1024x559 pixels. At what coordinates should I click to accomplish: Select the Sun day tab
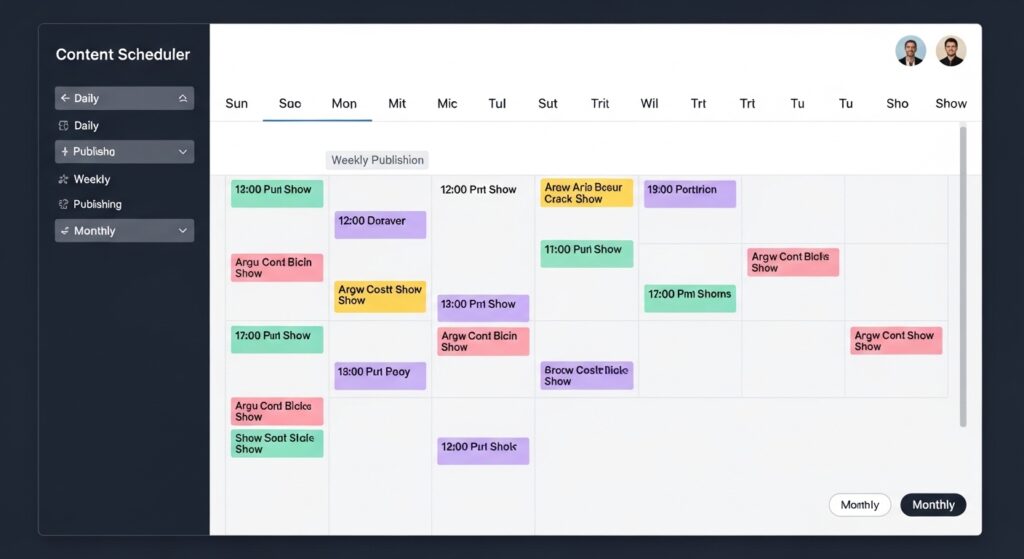(x=236, y=103)
